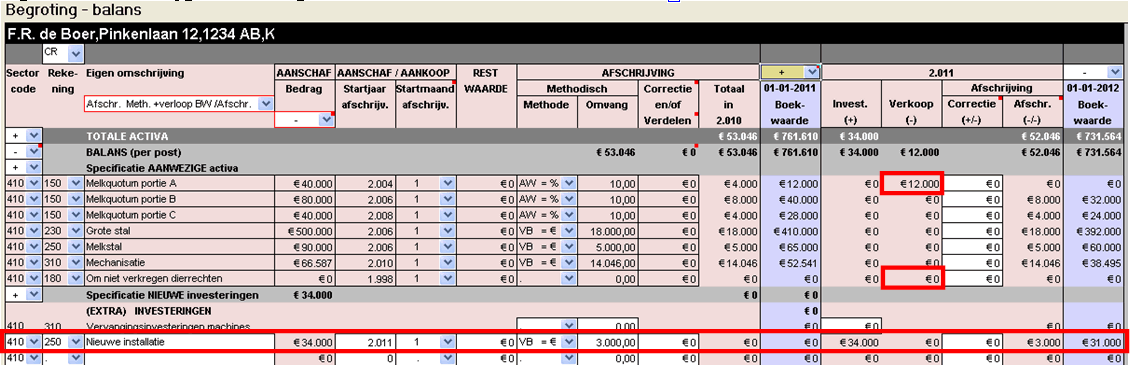Open the '-' dropdown above 01-01-2012
This screenshot has height=368, width=1130.
tap(1116, 72)
